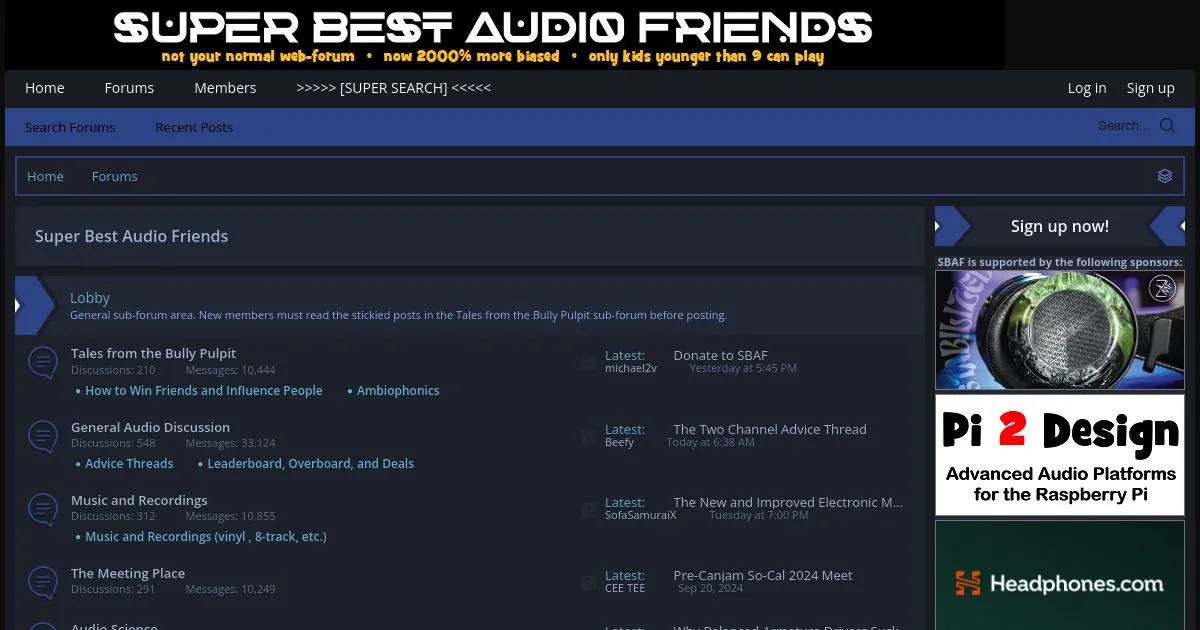Open The New and Improved Electronic M... thread
This screenshot has height=630, width=1200.
[x=788, y=502]
